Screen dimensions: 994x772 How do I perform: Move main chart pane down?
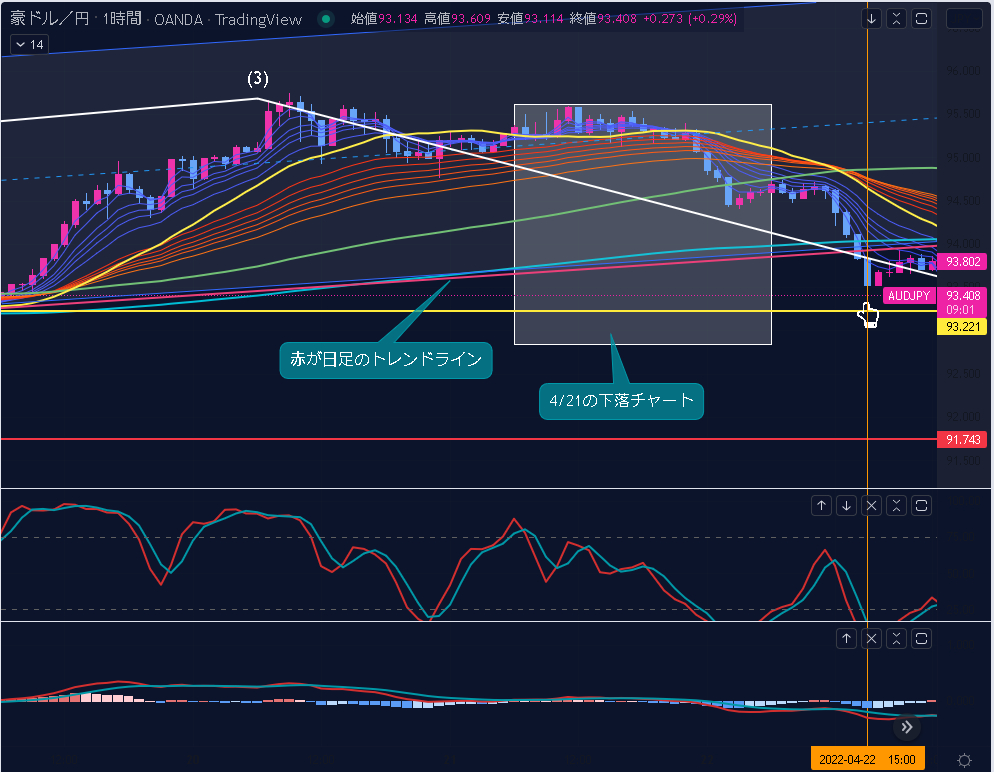click(872, 18)
